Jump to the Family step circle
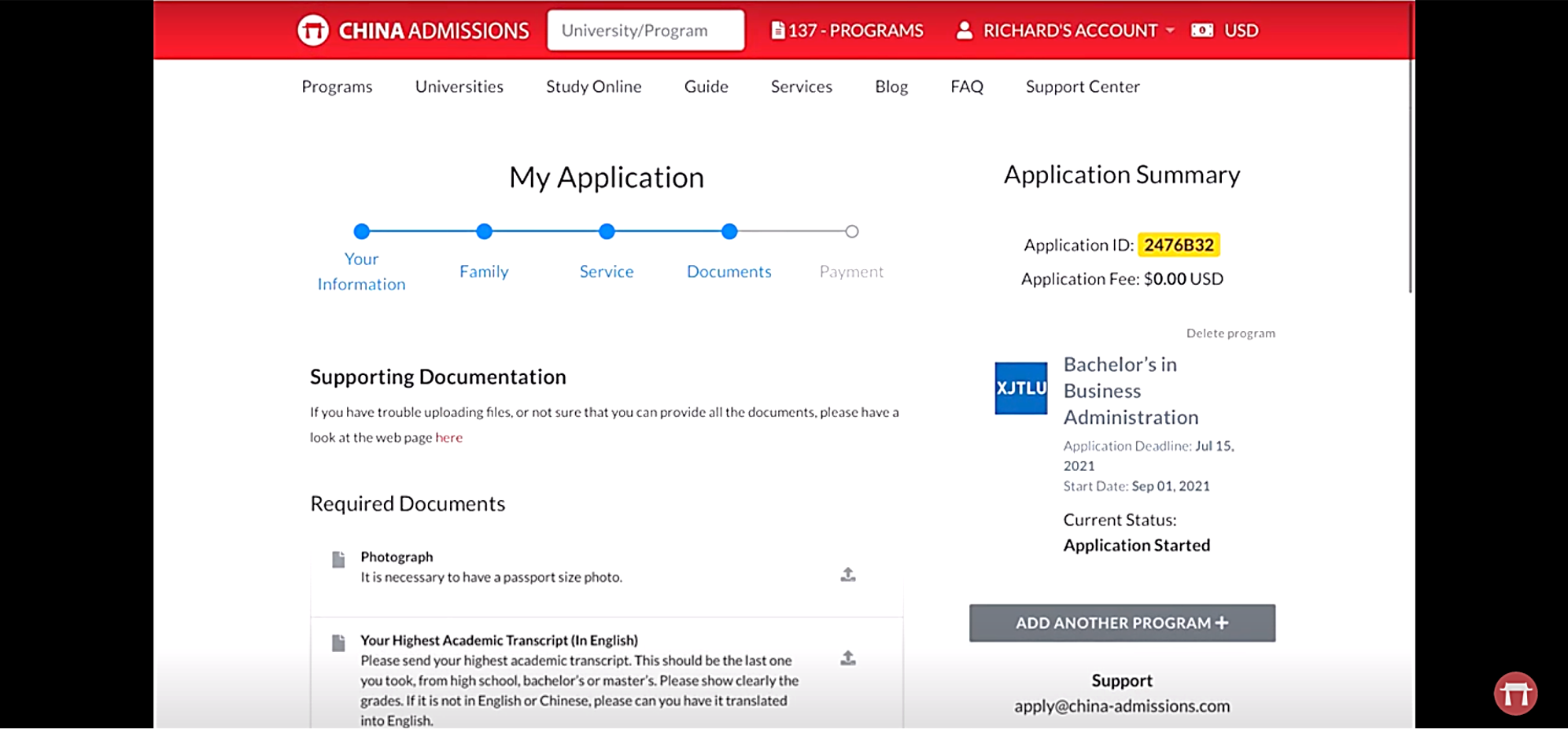Viewport: 1568px width, 729px height. pyautogui.click(x=484, y=231)
